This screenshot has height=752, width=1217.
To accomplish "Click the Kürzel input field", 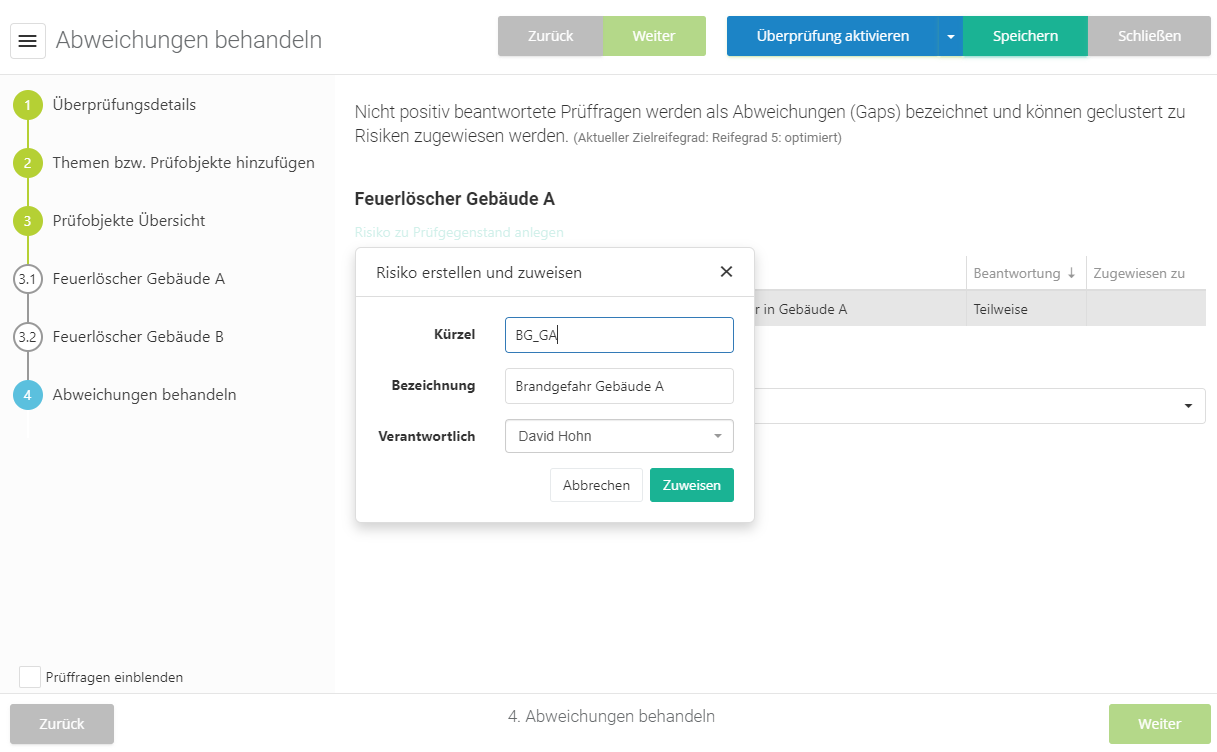I will 618,335.
